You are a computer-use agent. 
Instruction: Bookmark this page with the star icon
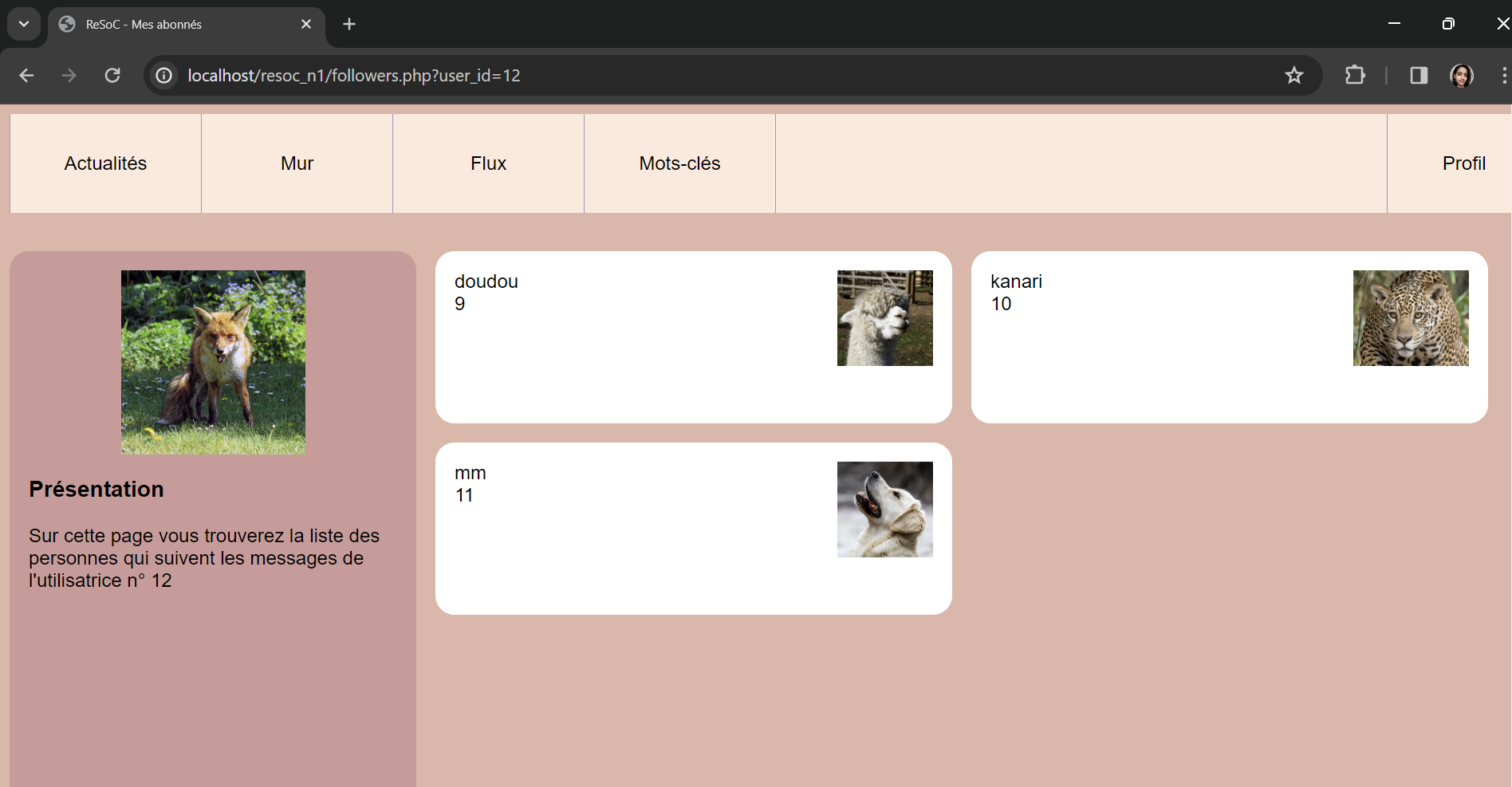[x=1293, y=75]
